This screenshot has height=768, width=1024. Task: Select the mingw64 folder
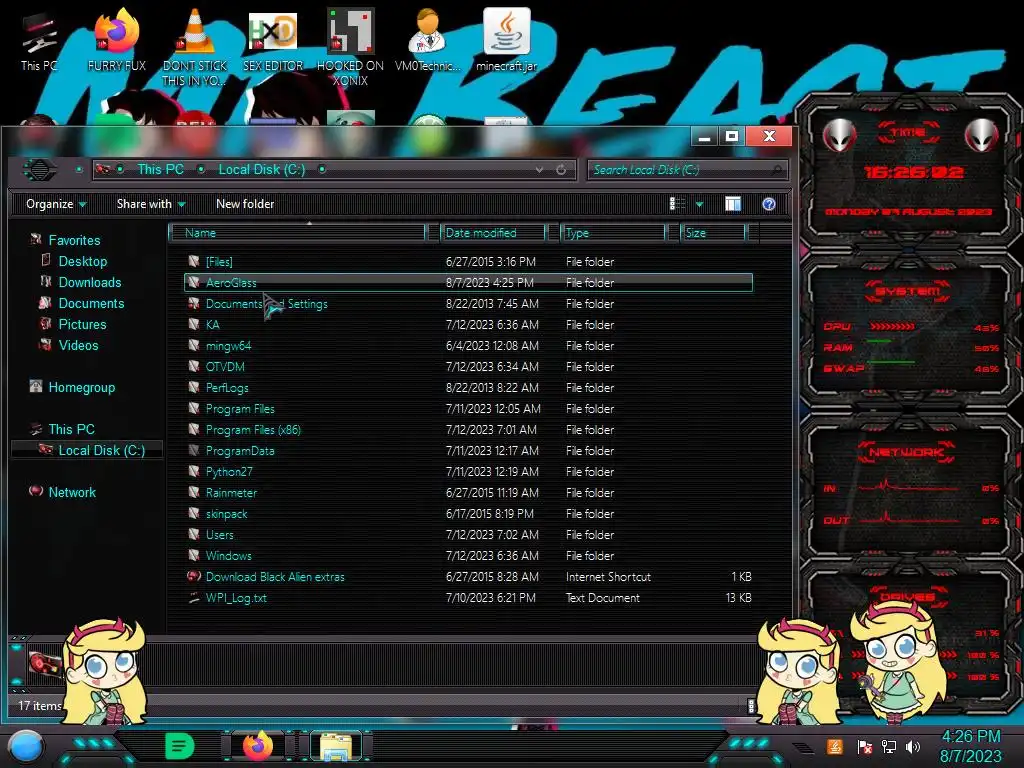468,345
